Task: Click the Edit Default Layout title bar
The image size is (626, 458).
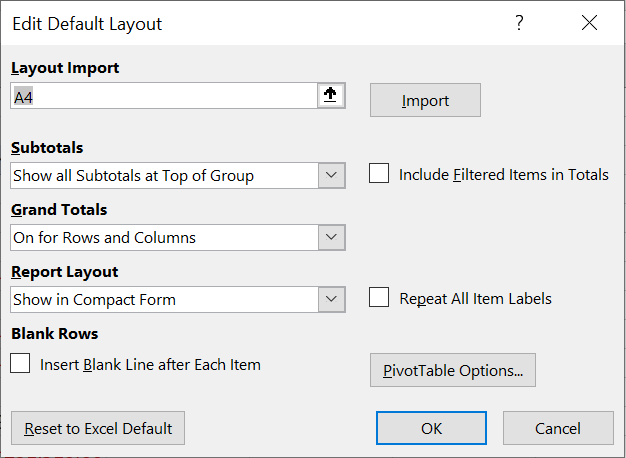Action: 250,23
